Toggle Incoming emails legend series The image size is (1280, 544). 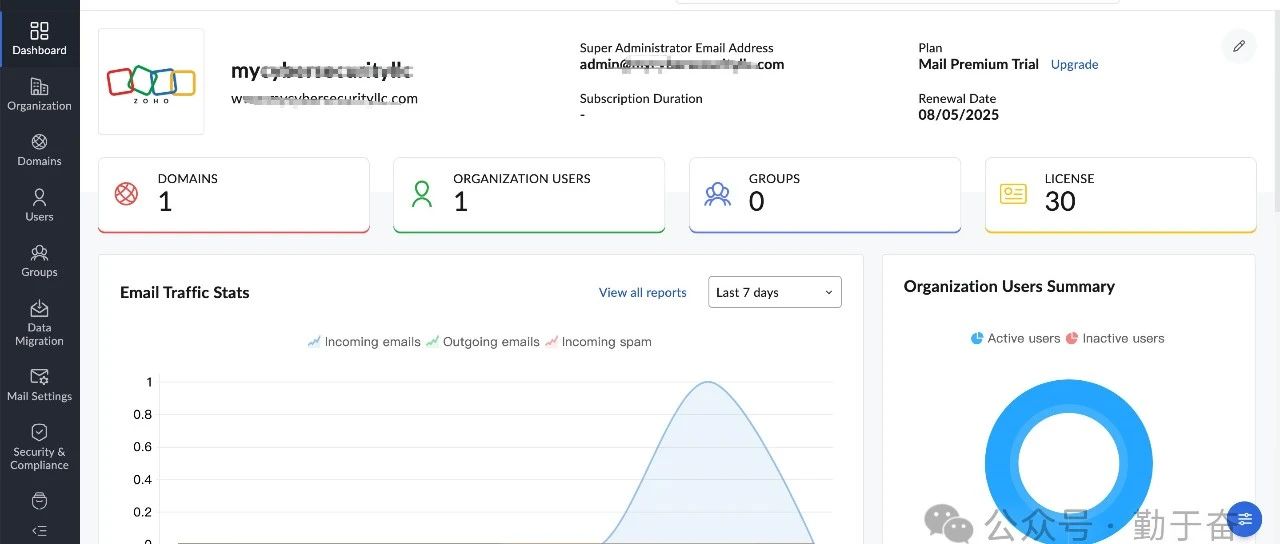(x=364, y=342)
